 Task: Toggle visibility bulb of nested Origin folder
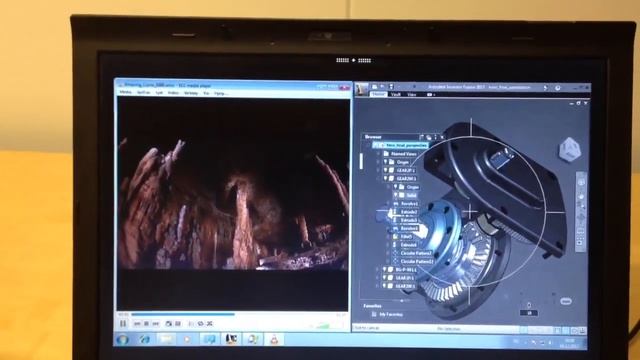tap(395, 187)
